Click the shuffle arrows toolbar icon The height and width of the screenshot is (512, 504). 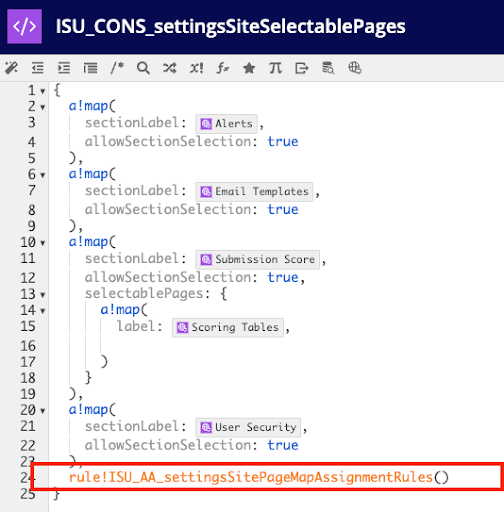point(170,68)
